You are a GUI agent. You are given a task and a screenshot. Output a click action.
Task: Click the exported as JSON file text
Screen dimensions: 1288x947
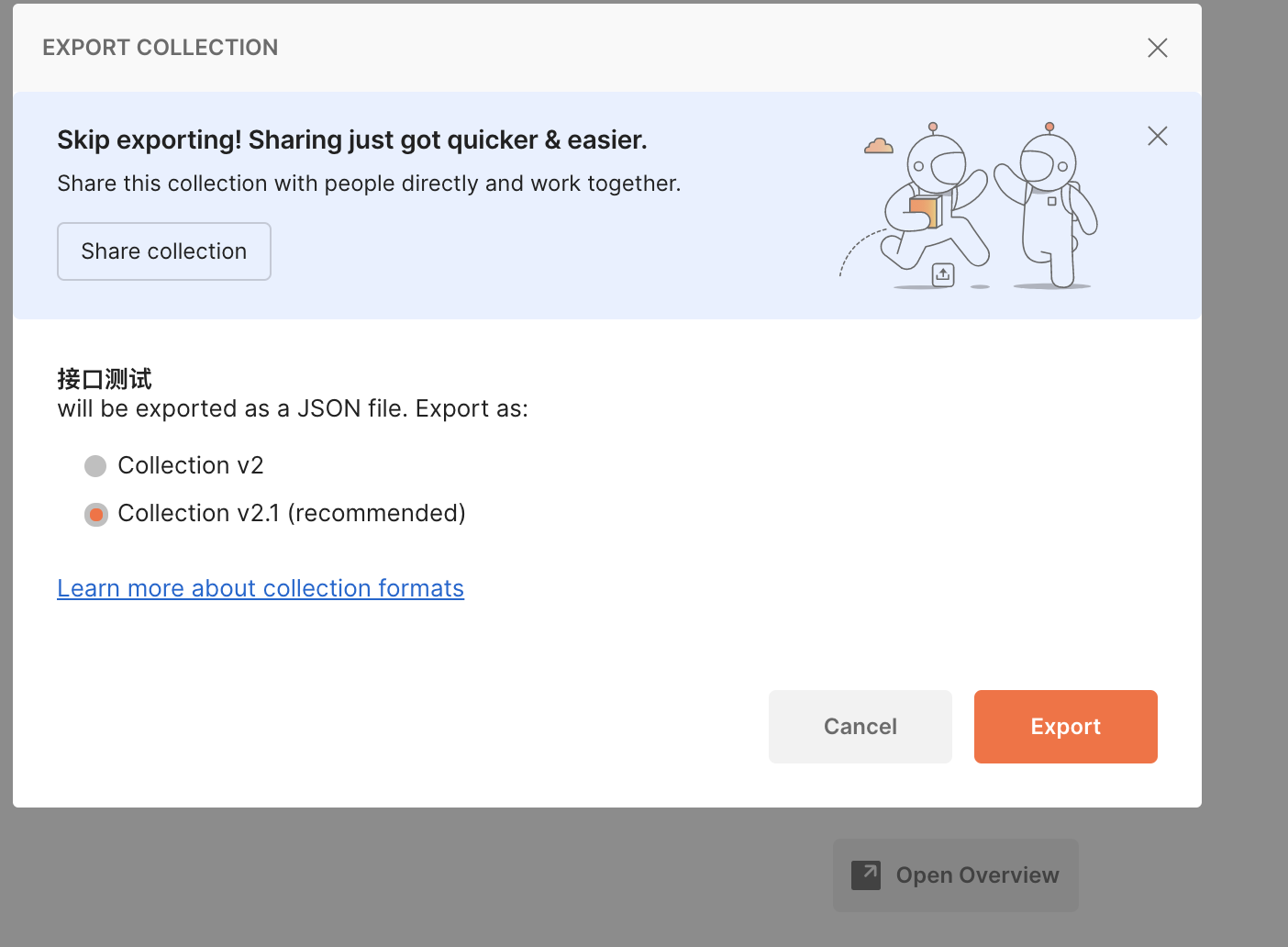(x=293, y=409)
